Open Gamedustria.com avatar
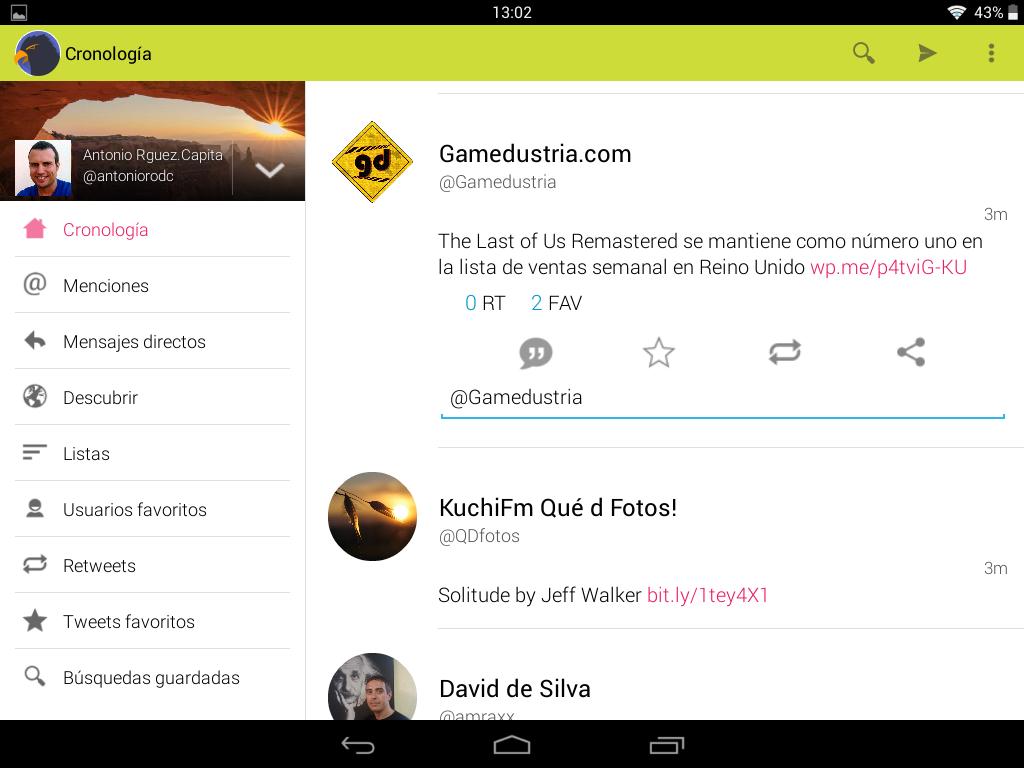The height and width of the screenshot is (768, 1024). 372,162
